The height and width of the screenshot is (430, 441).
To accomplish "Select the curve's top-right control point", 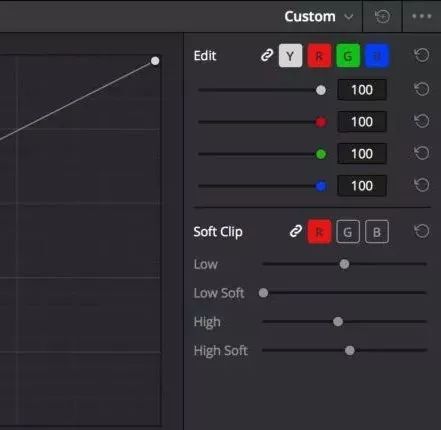I will coord(155,61).
